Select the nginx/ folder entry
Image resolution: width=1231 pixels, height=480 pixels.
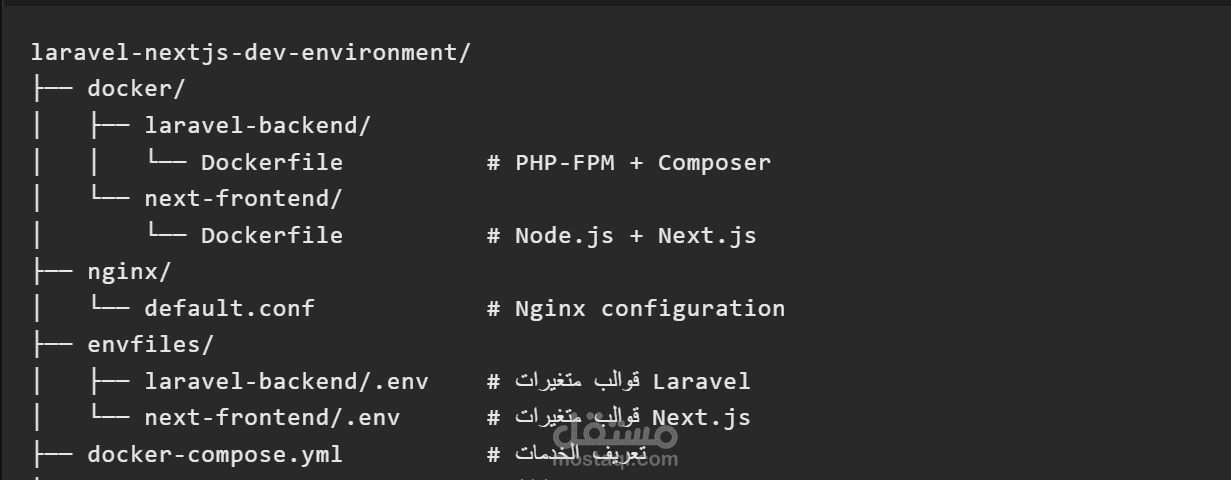point(129,271)
